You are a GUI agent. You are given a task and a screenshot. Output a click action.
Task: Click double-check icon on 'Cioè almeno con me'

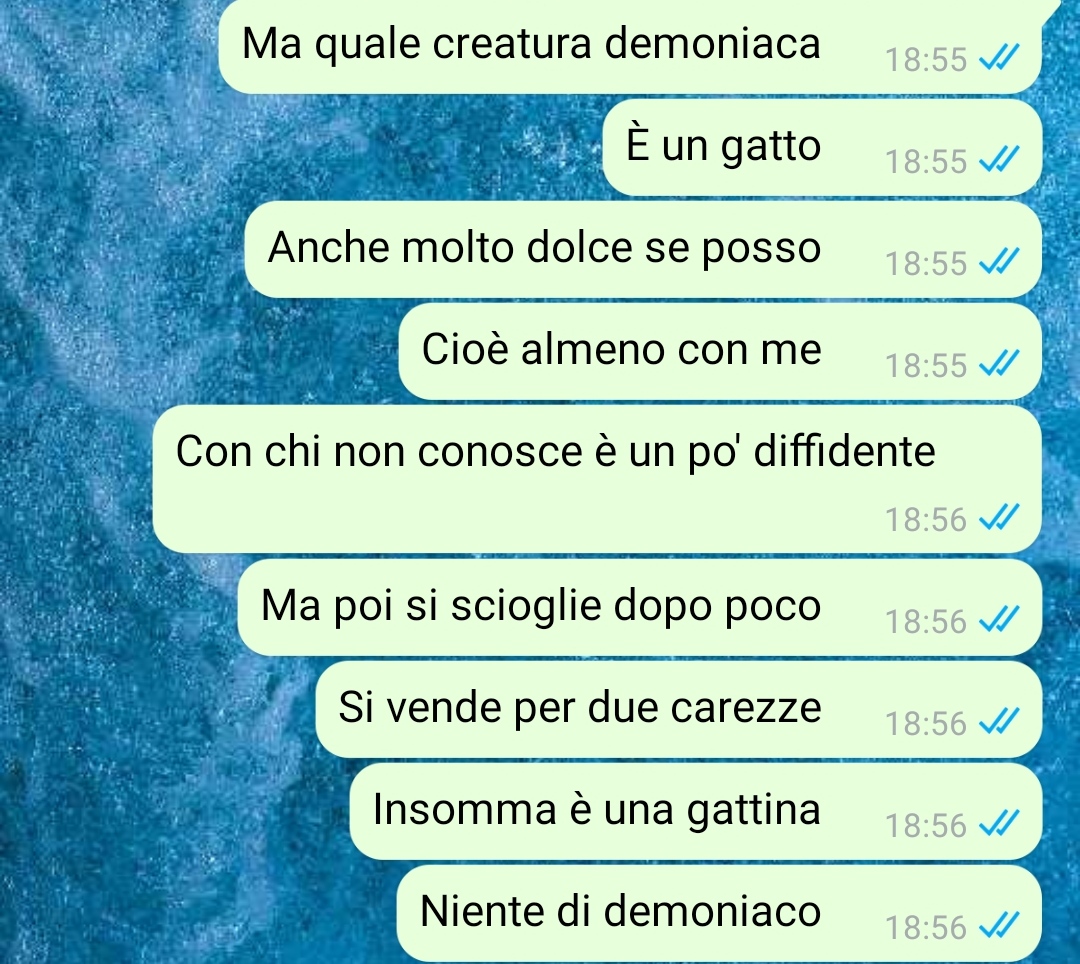point(999,365)
